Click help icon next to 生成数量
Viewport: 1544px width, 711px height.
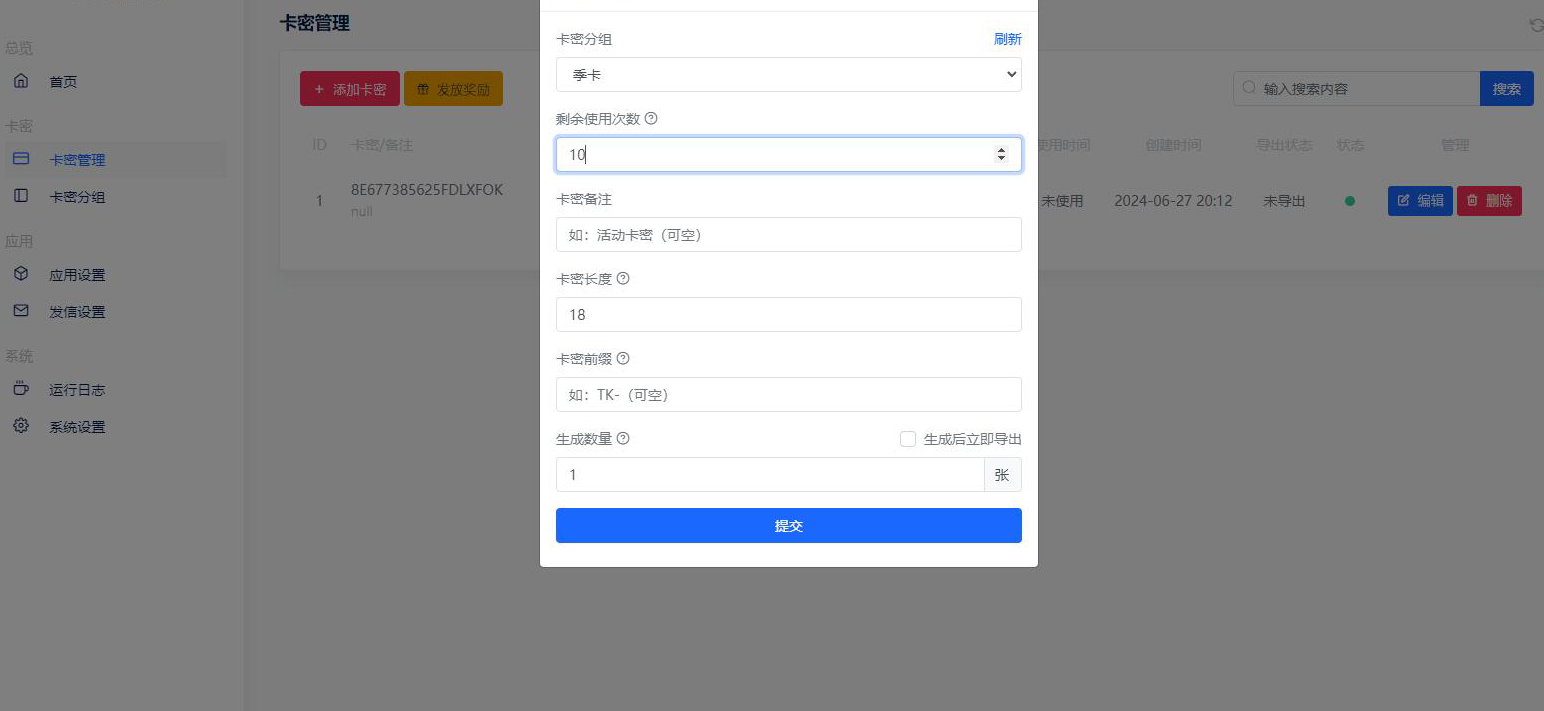coord(623,438)
